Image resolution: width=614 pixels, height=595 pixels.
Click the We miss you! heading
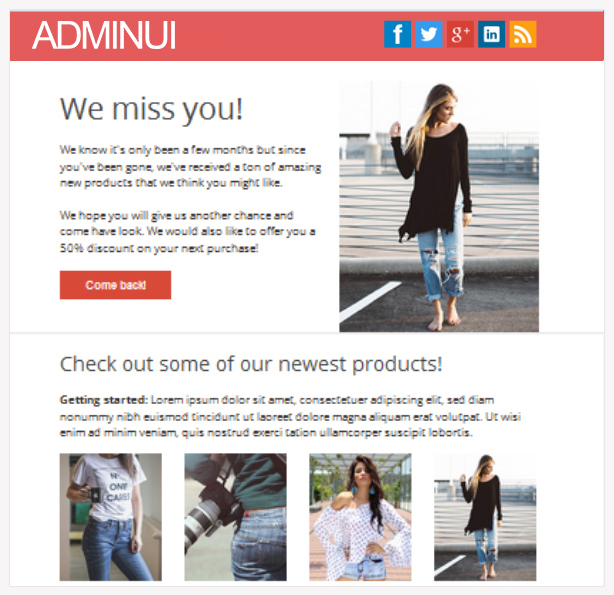(x=152, y=110)
